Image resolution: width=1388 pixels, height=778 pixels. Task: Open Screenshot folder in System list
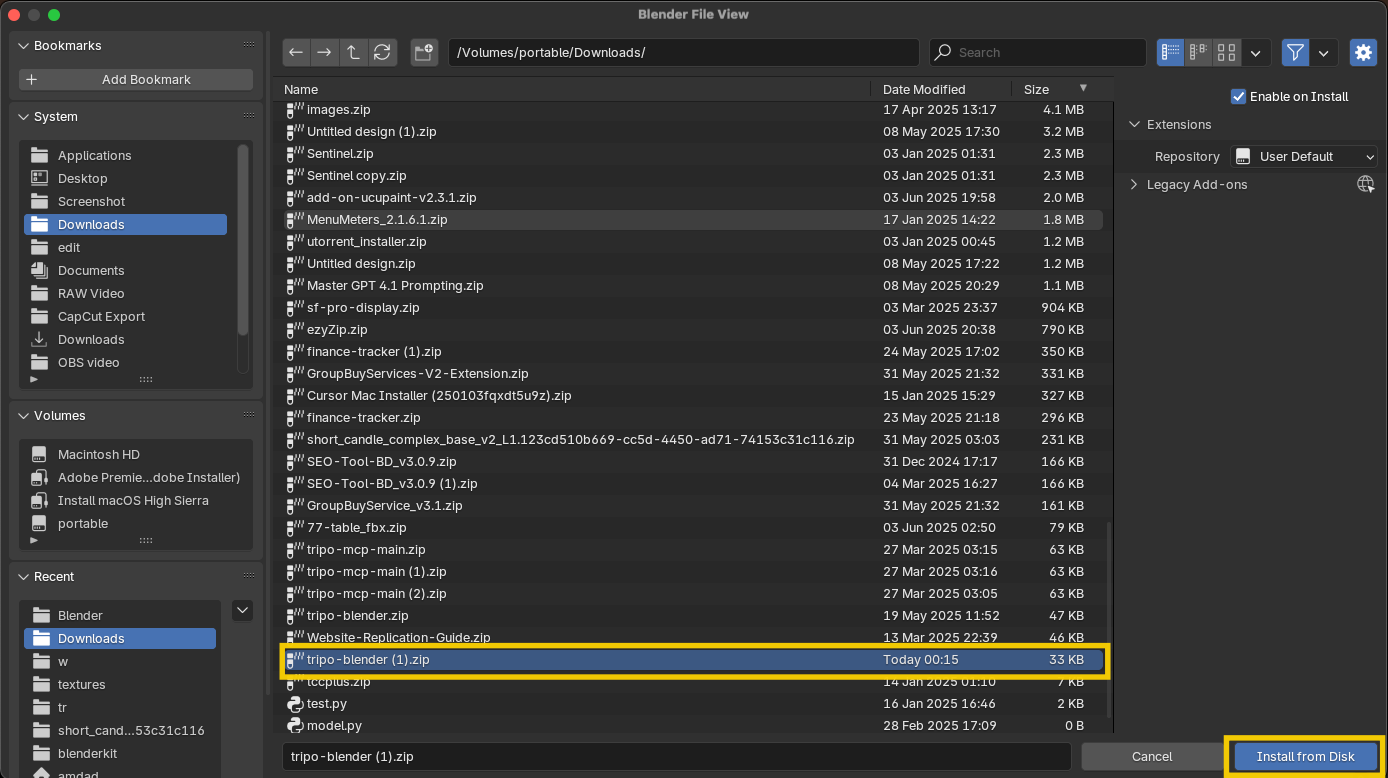[125, 201]
